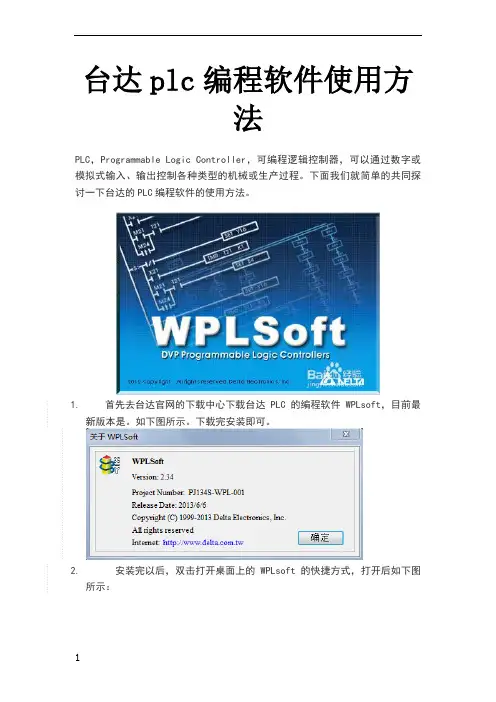Click the All rights reserved text

(x=162, y=530)
